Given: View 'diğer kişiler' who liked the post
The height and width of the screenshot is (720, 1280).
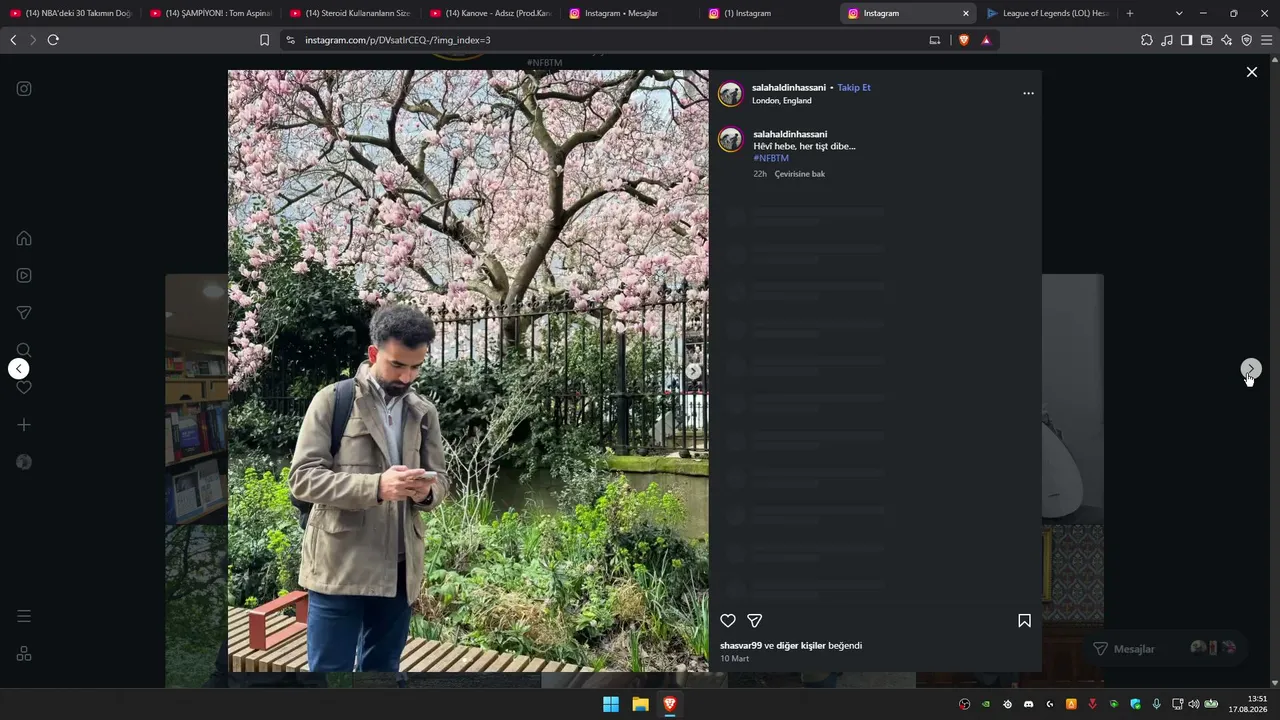Looking at the screenshot, I should pyautogui.click(x=801, y=646).
